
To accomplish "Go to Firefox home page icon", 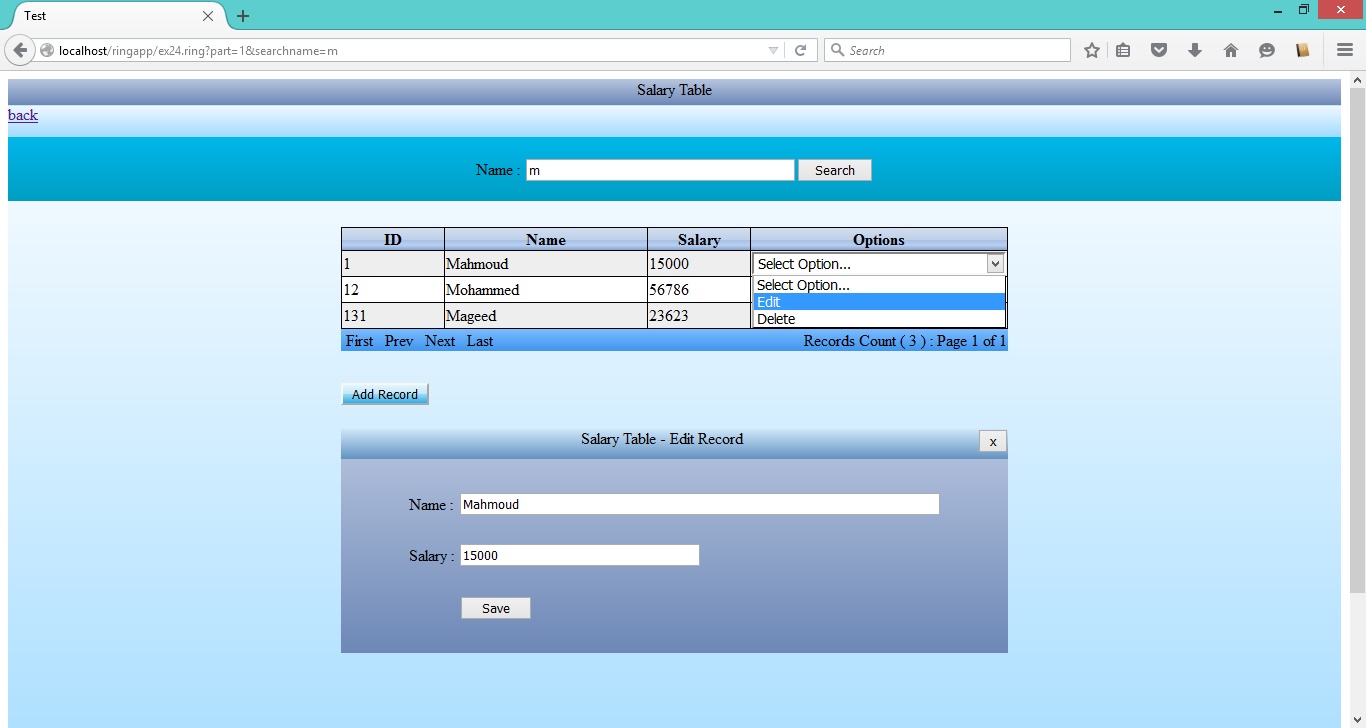I will pyautogui.click(x=1231, y=49).
